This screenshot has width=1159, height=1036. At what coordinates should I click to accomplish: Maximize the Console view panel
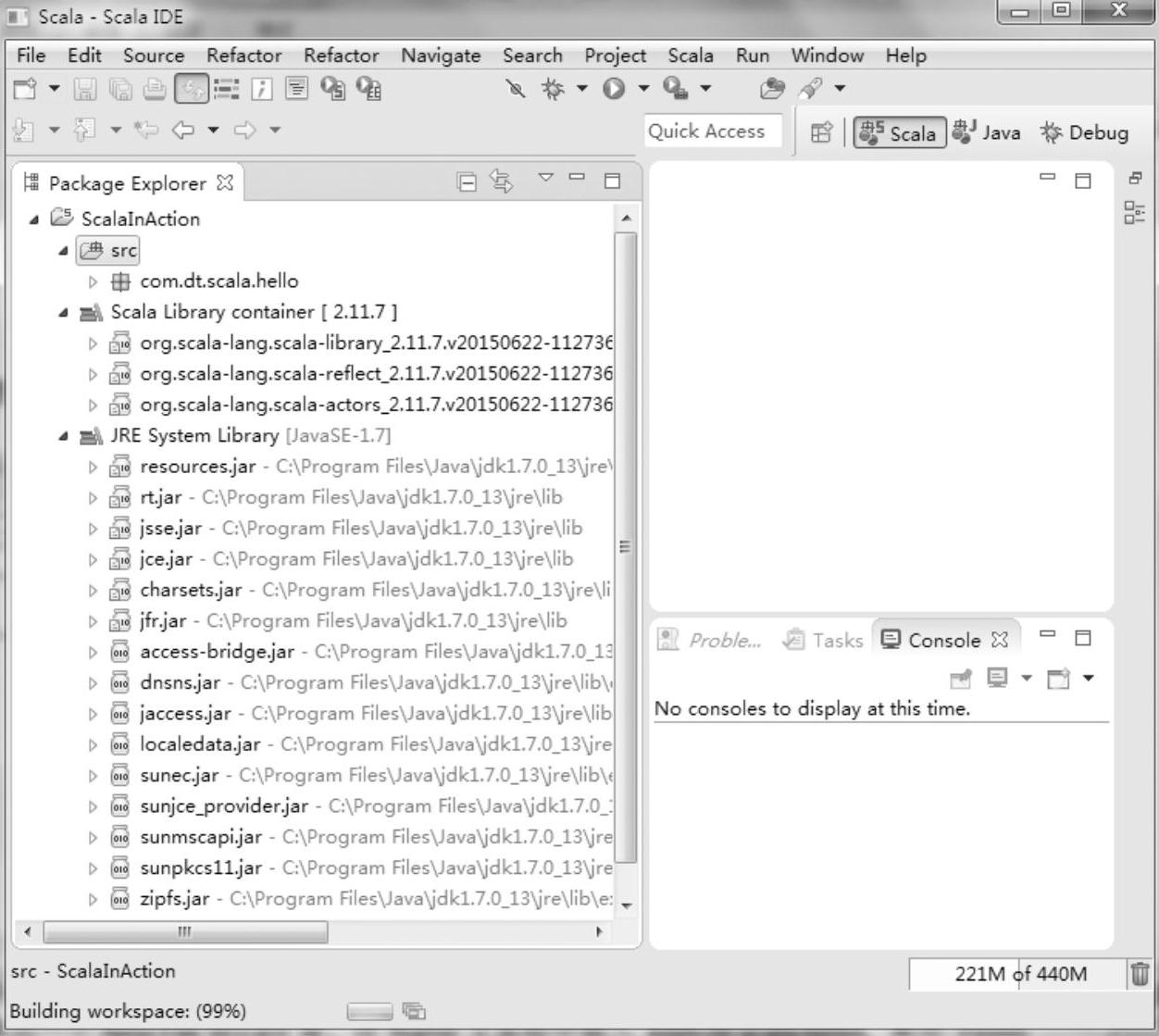1083,638
